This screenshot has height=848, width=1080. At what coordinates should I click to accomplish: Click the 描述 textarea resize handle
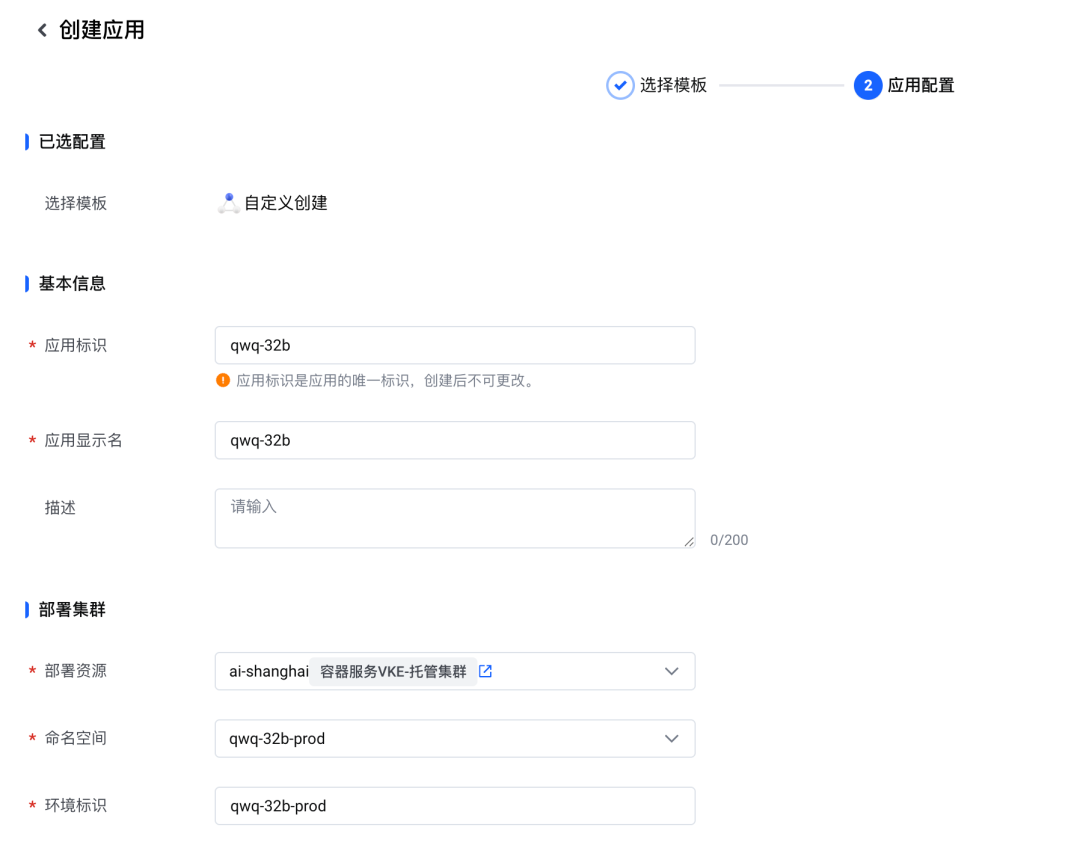(689, 542)
